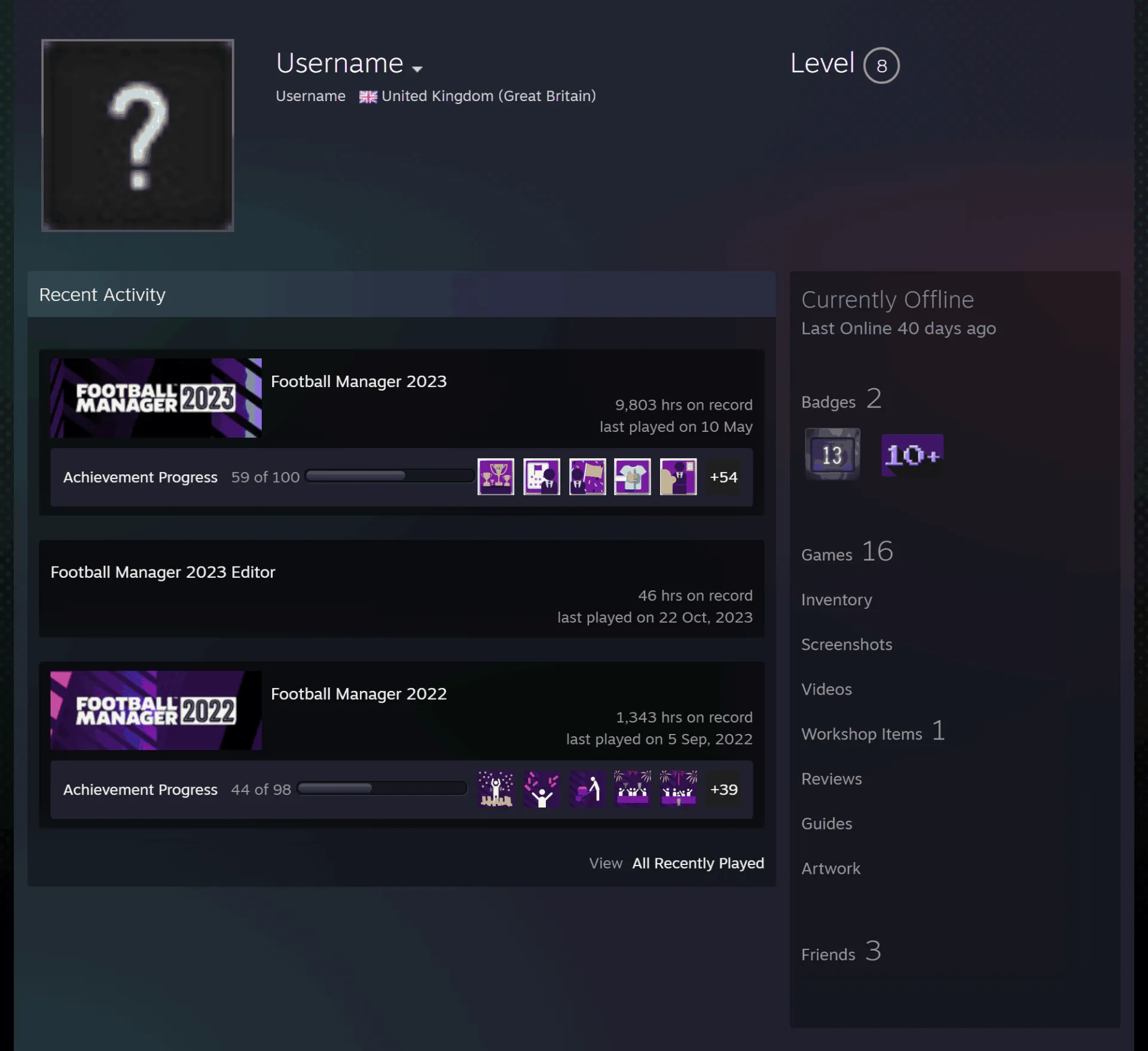Select the third achievement icon under Football Manager 2022
This screenshot has height=1051, width=1148.
click(x=587, y=789)
